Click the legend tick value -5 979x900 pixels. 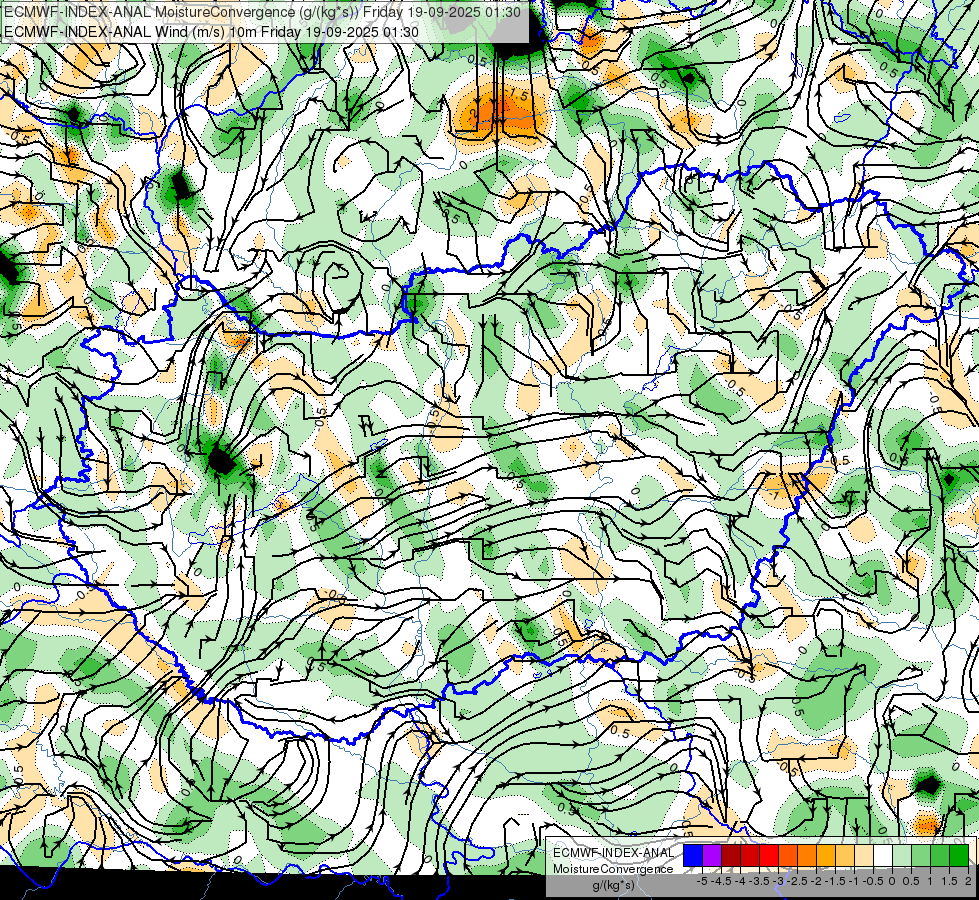702,881
